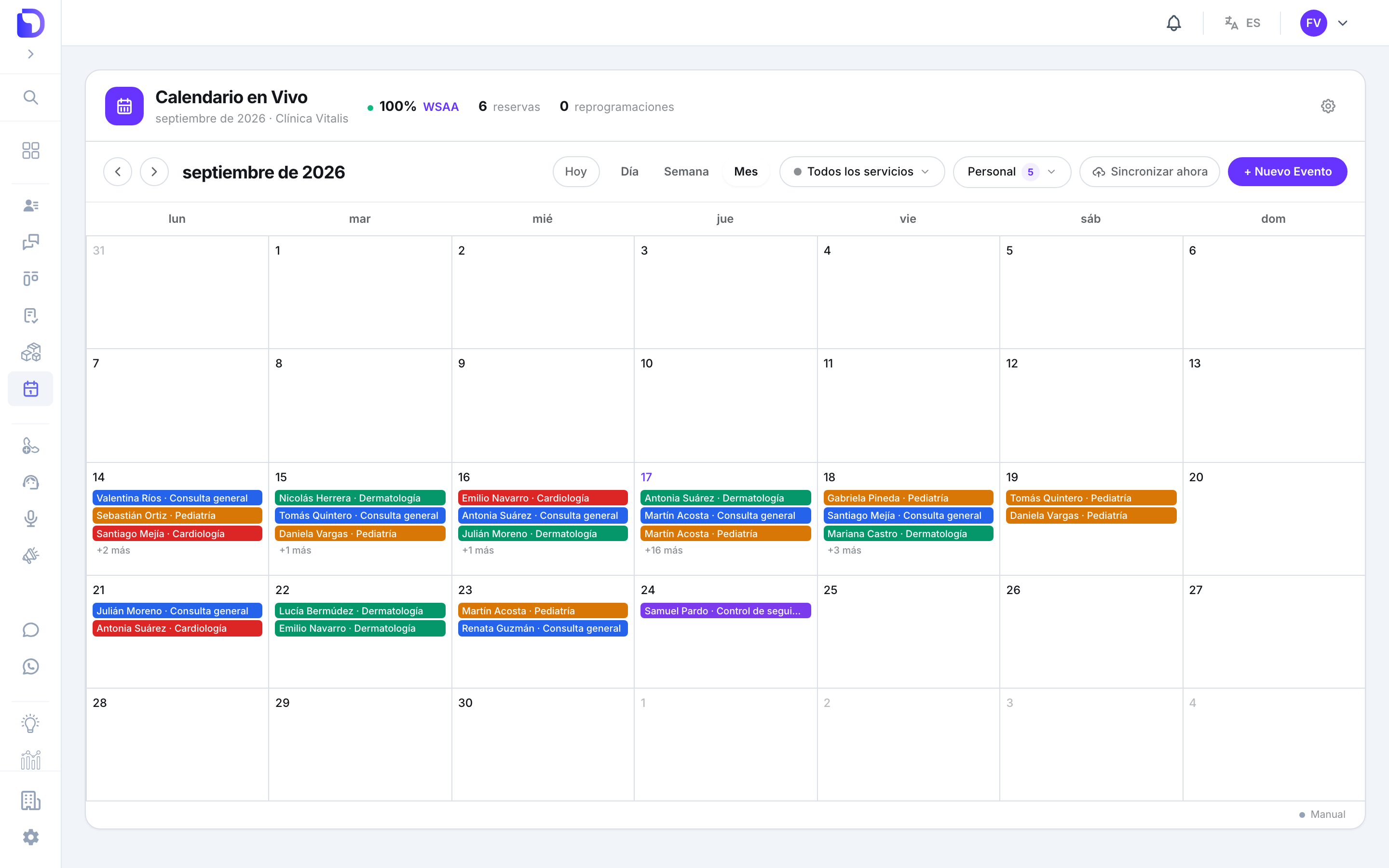The image size is (1389, 868).
Task: Open the integrations icon below the calendar icon
Action: (30, 446)
